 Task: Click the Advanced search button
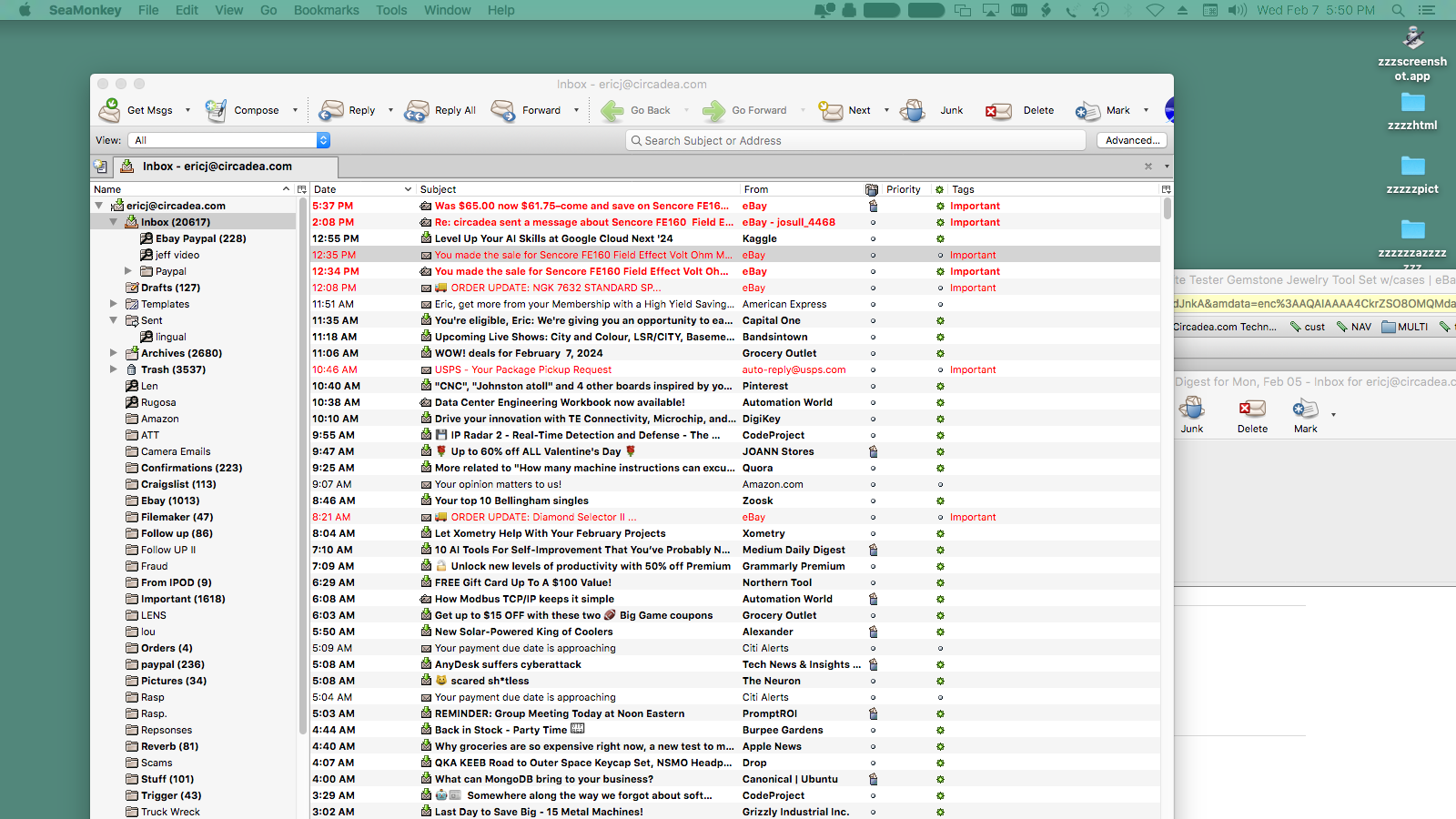tap(1131, 140)
